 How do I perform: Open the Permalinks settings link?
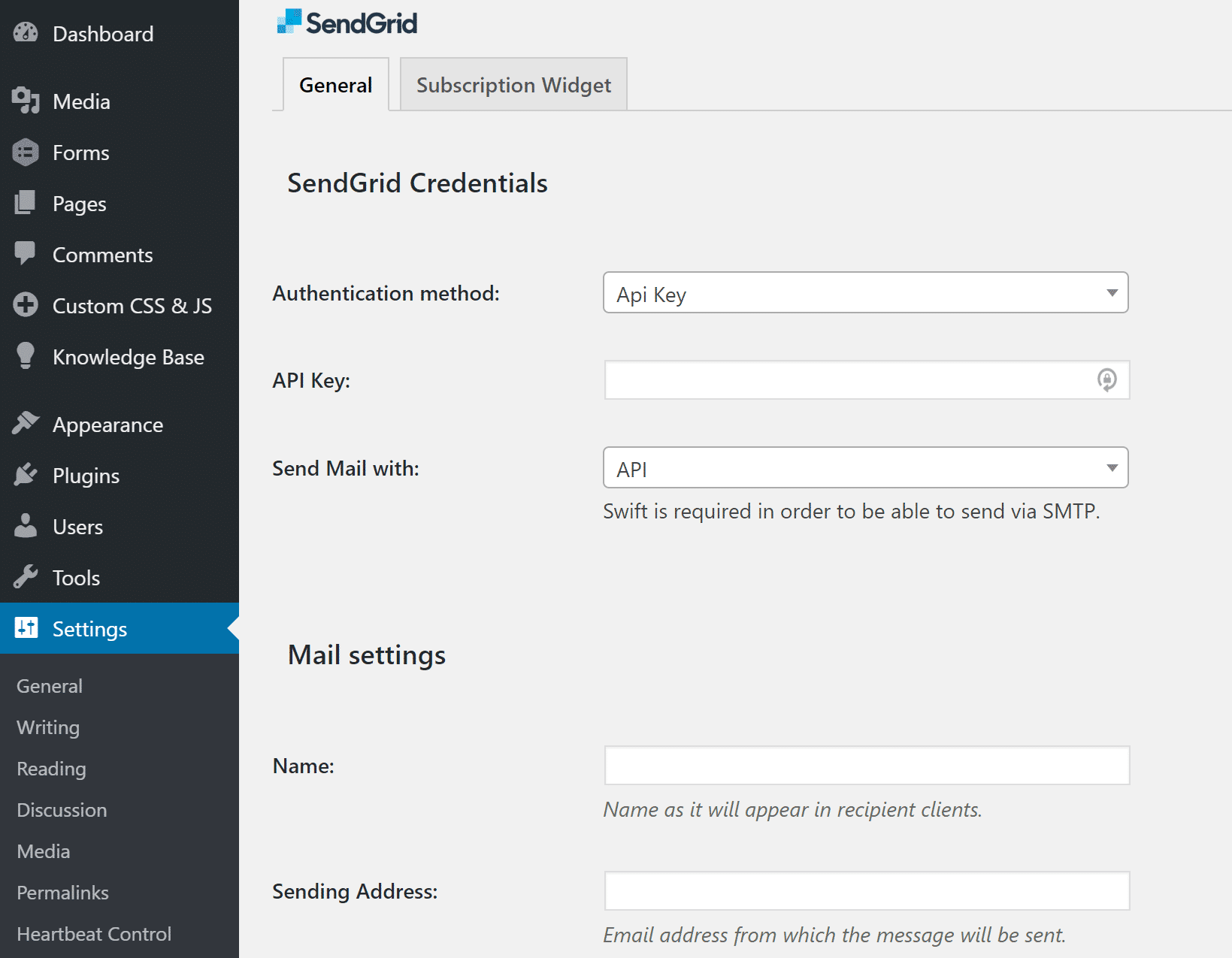coord(62,893)
